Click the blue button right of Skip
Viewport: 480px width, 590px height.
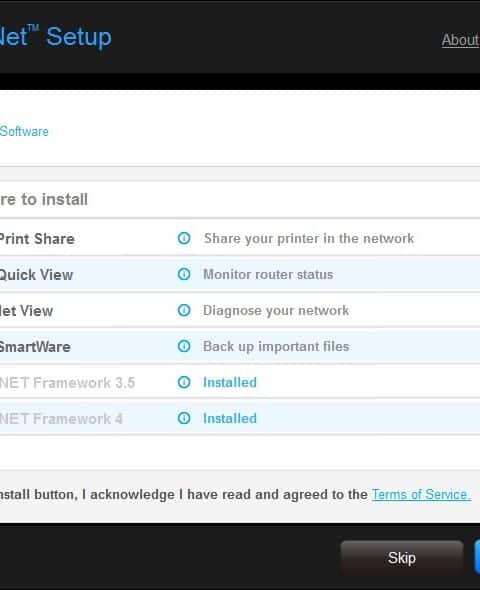click(477, 558)
